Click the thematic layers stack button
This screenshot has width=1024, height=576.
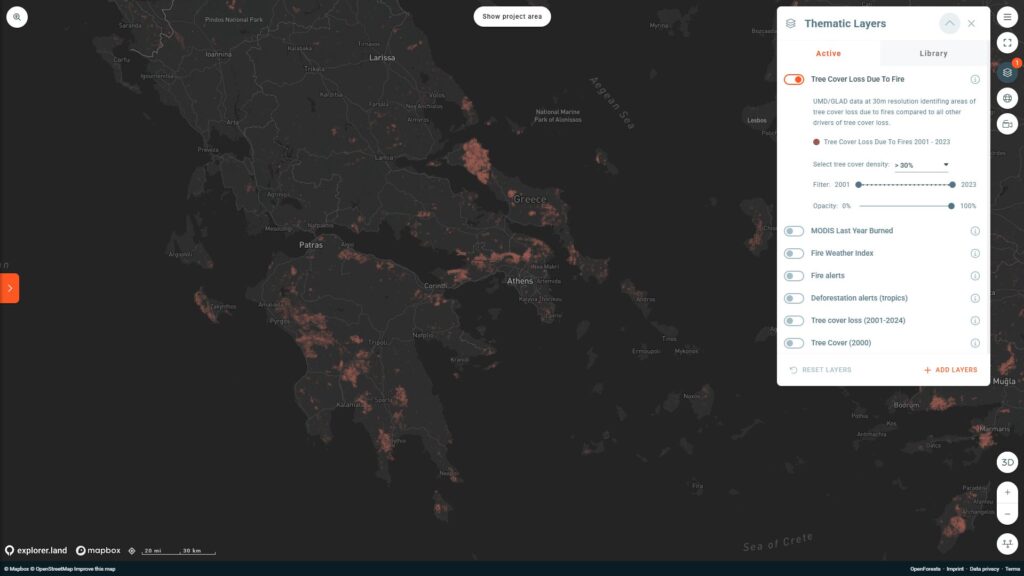coord(1007,72)
